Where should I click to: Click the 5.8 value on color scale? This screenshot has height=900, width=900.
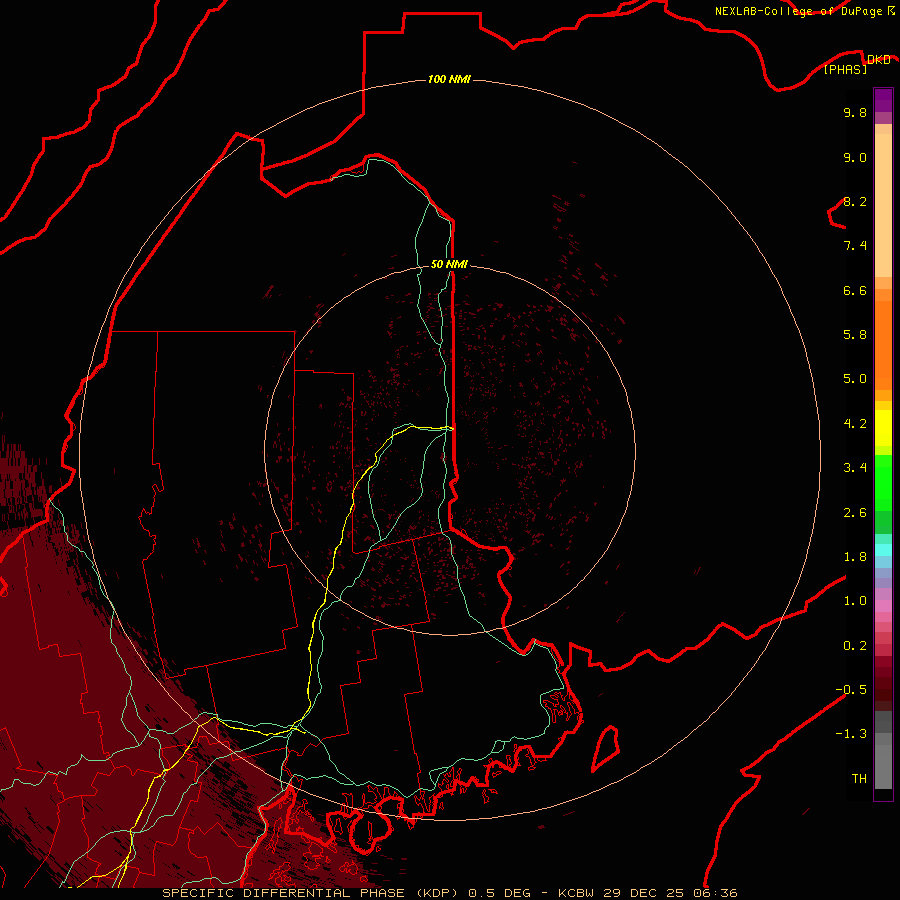pos(855,335)
